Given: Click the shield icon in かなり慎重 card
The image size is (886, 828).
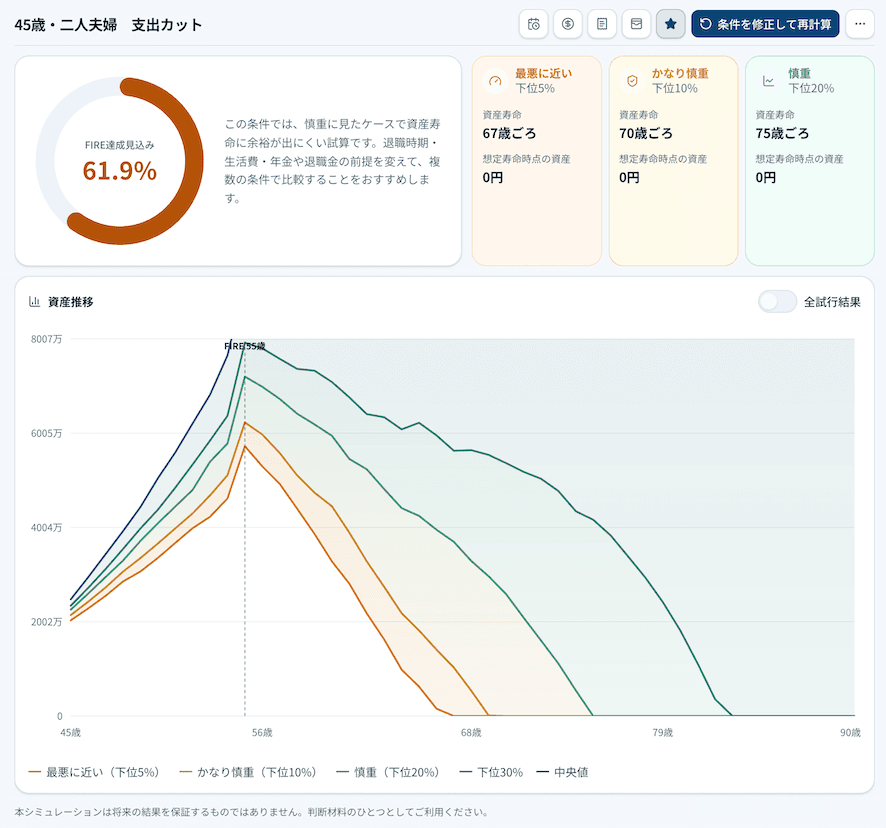Looking at the screenshot, I should point(632,81).
